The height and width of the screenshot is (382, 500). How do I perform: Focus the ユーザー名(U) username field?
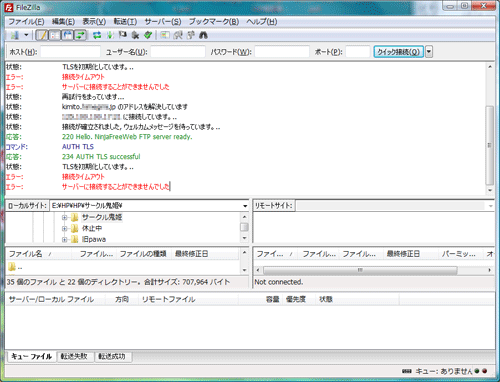pyautogui.click(x=178, y=52)
